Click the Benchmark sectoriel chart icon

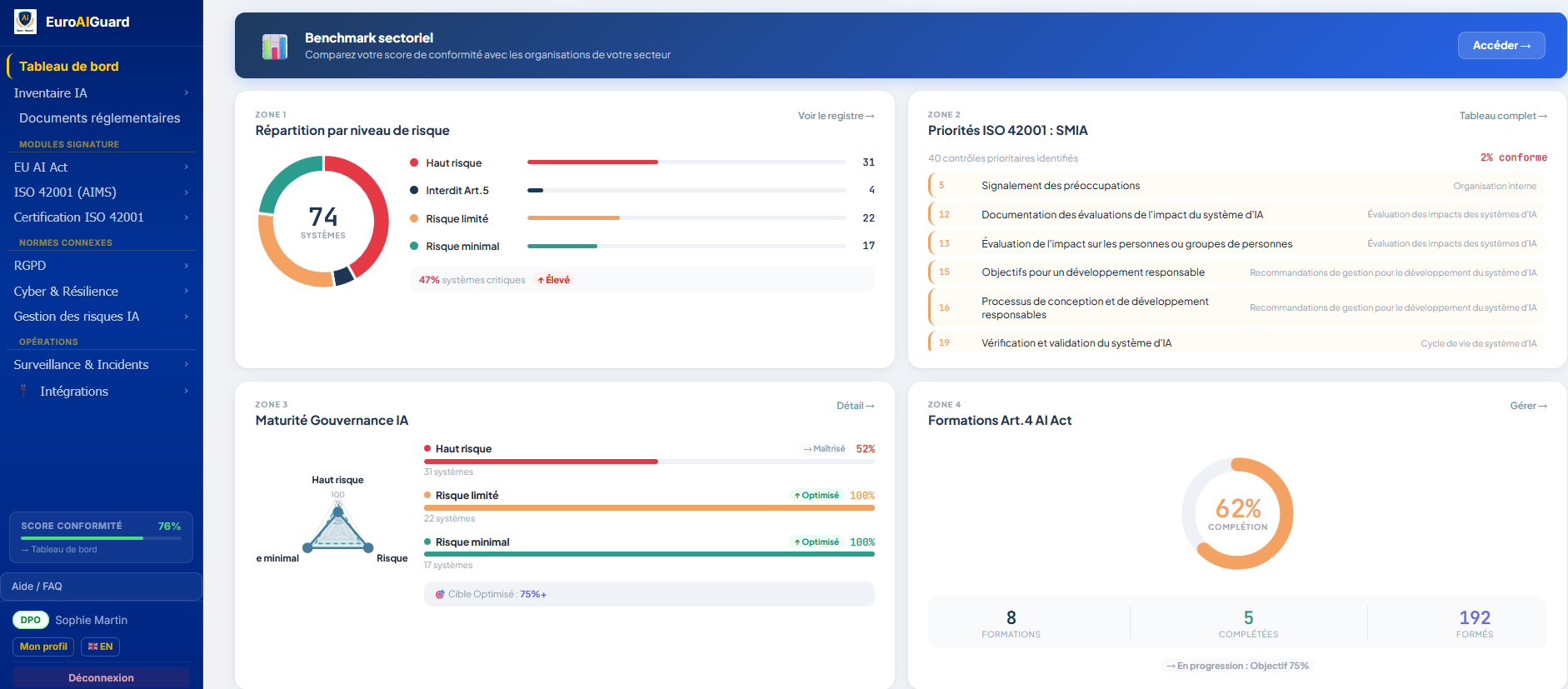(x=275, y=47)
